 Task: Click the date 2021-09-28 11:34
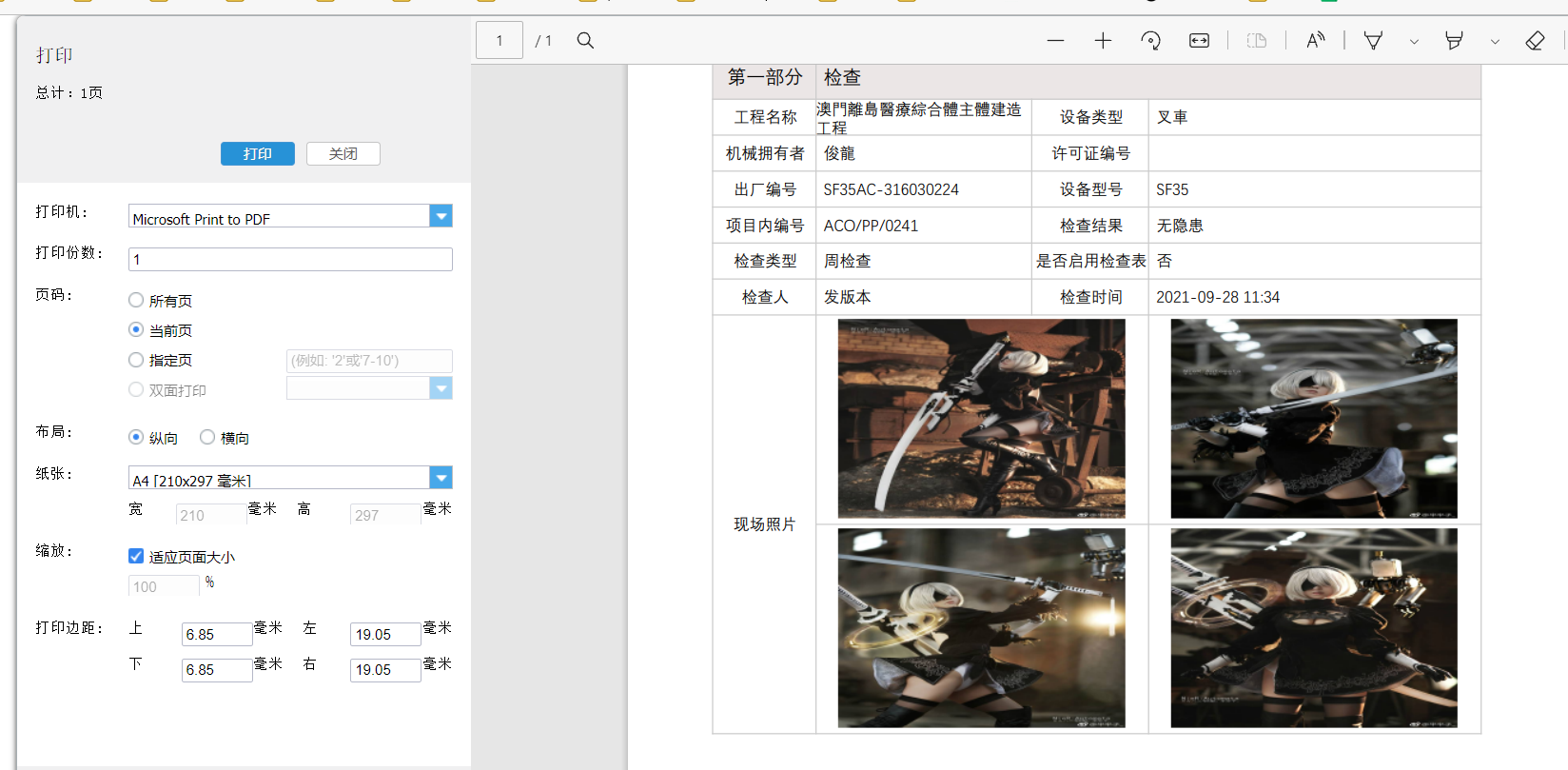point(1218,297)
